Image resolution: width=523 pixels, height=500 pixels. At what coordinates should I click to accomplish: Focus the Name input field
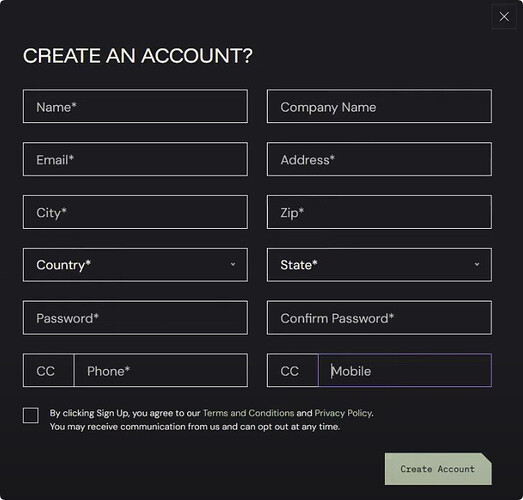[x=135, y=106]
